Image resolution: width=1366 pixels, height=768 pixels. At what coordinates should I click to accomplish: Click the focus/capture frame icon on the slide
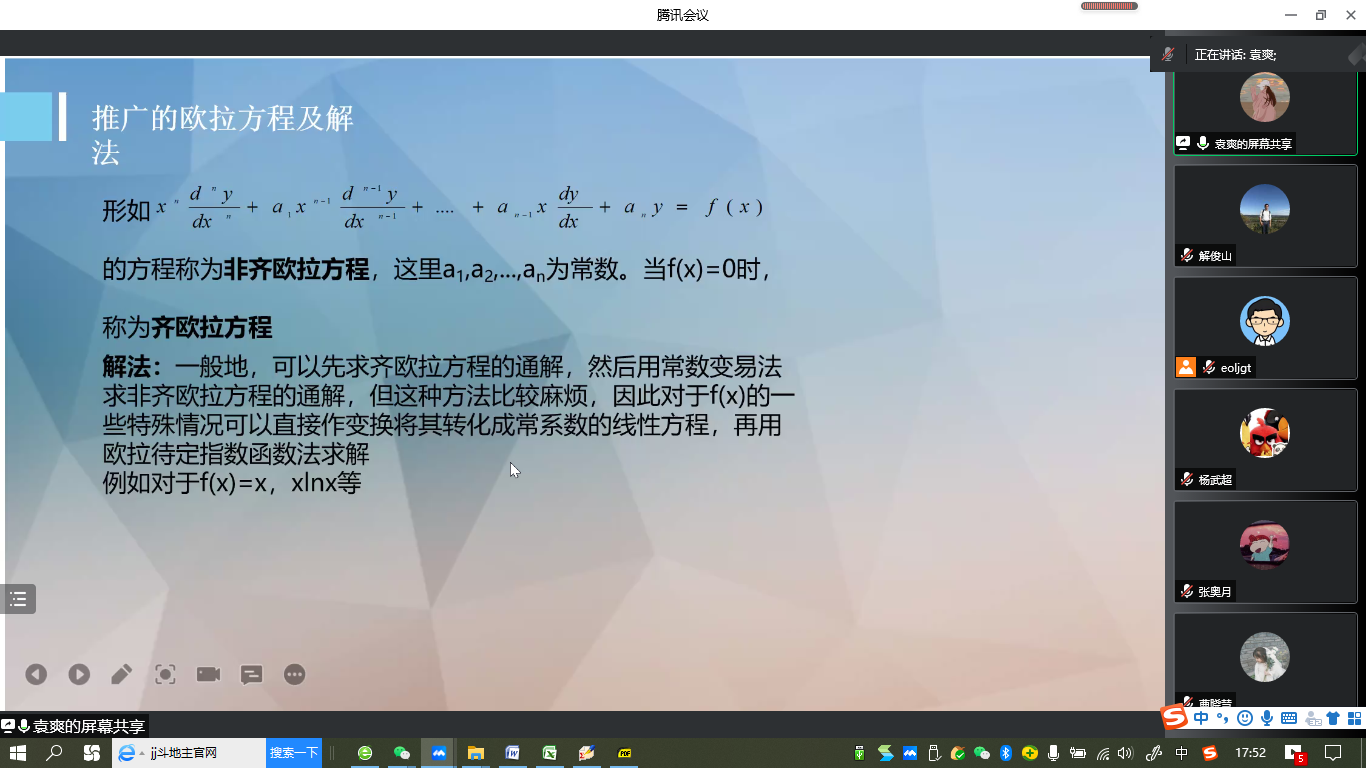click(165, 675)
